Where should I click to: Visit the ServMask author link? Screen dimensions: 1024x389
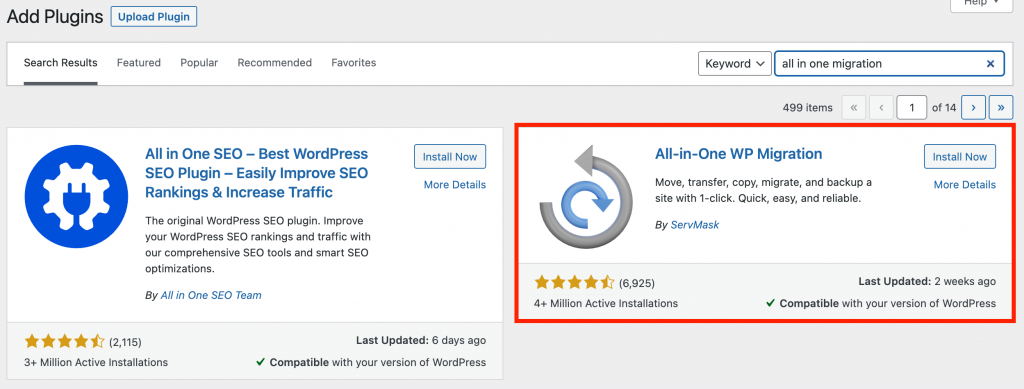pos(695,225)
